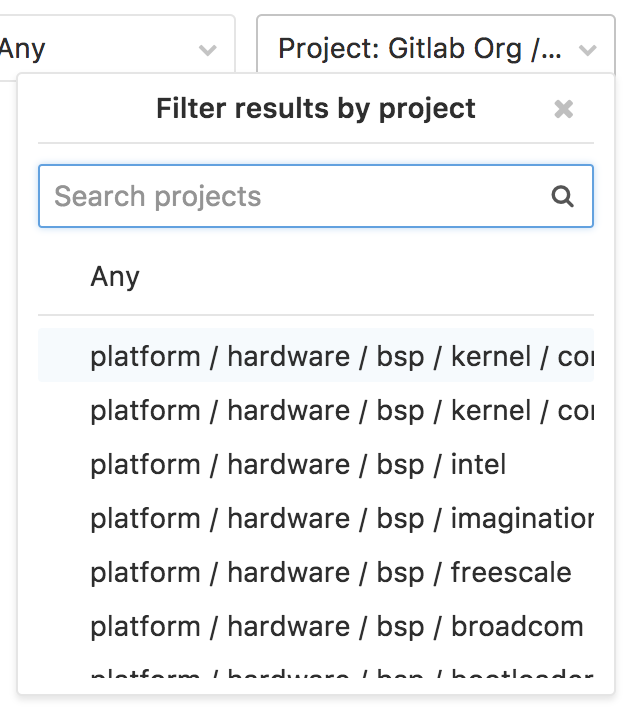Screen dimensions: 624x716
Task: Click the word freescale in project list
Action: pyautogui.click(x=511, y=571)
